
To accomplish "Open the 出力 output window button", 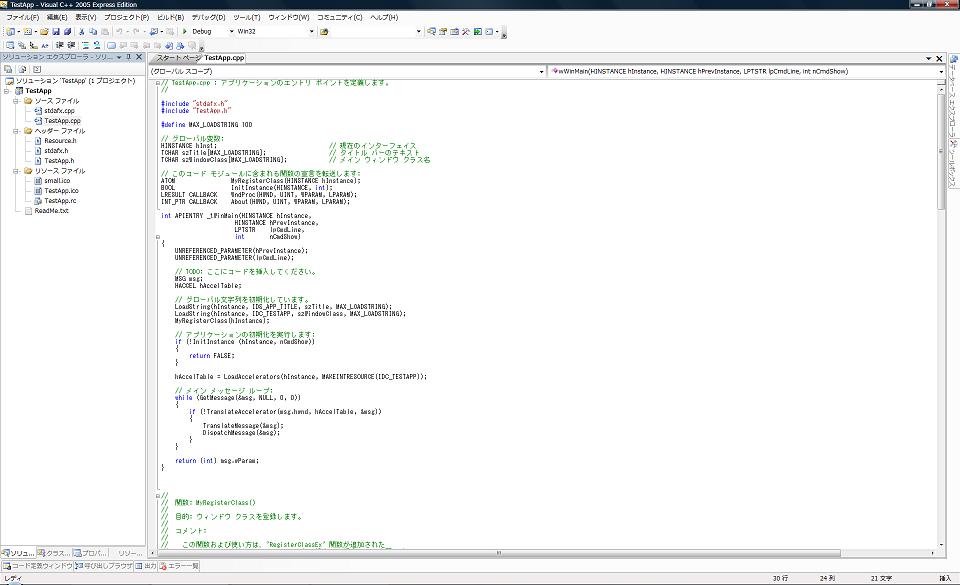I will (x=146, y=566).
